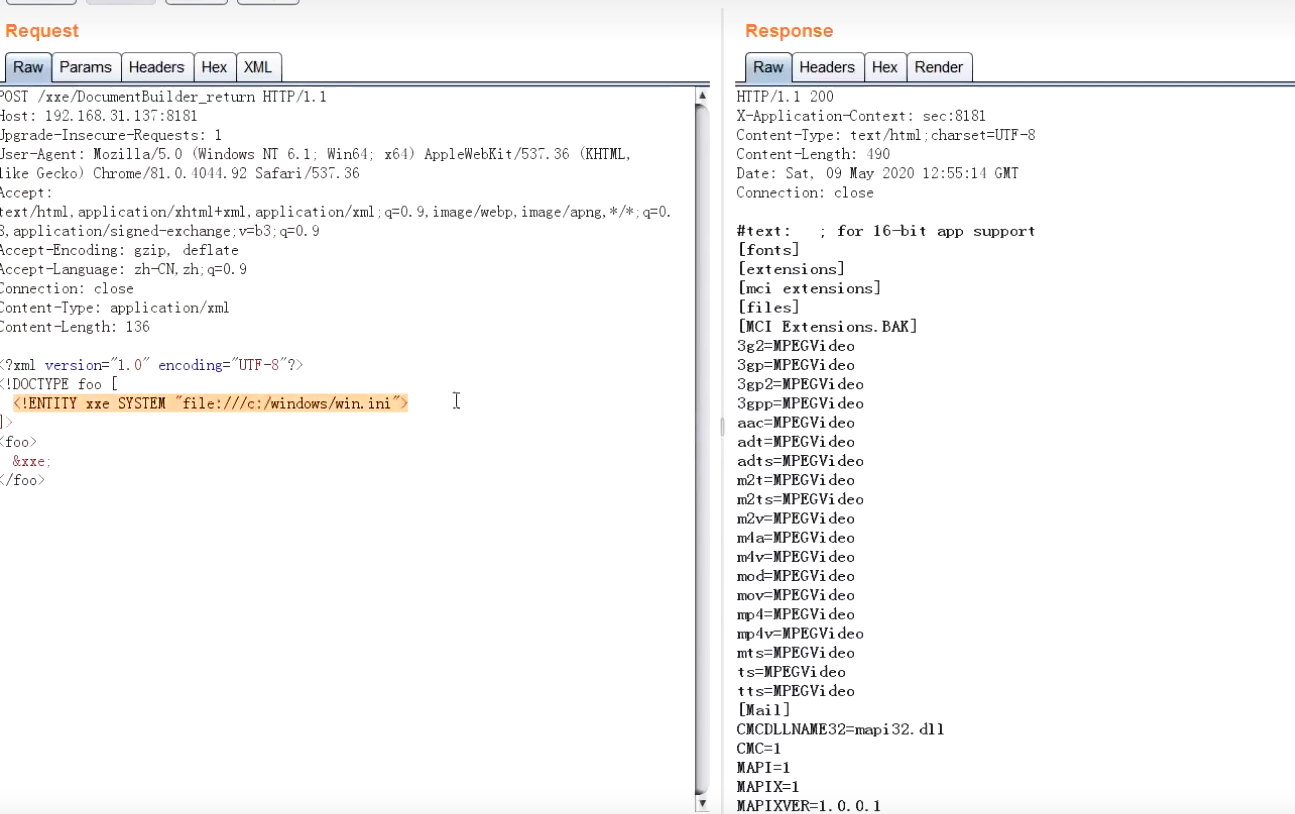Click the &xxe; entity reference
1295x814 pixels.
coord(31,461)
